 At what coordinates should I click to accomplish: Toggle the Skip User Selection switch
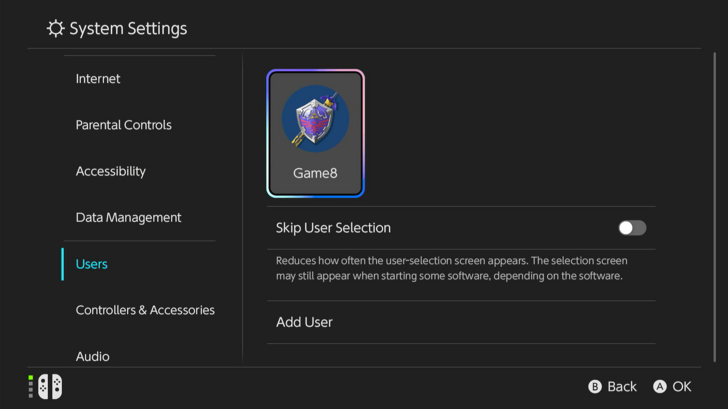[x=632, y=228]
